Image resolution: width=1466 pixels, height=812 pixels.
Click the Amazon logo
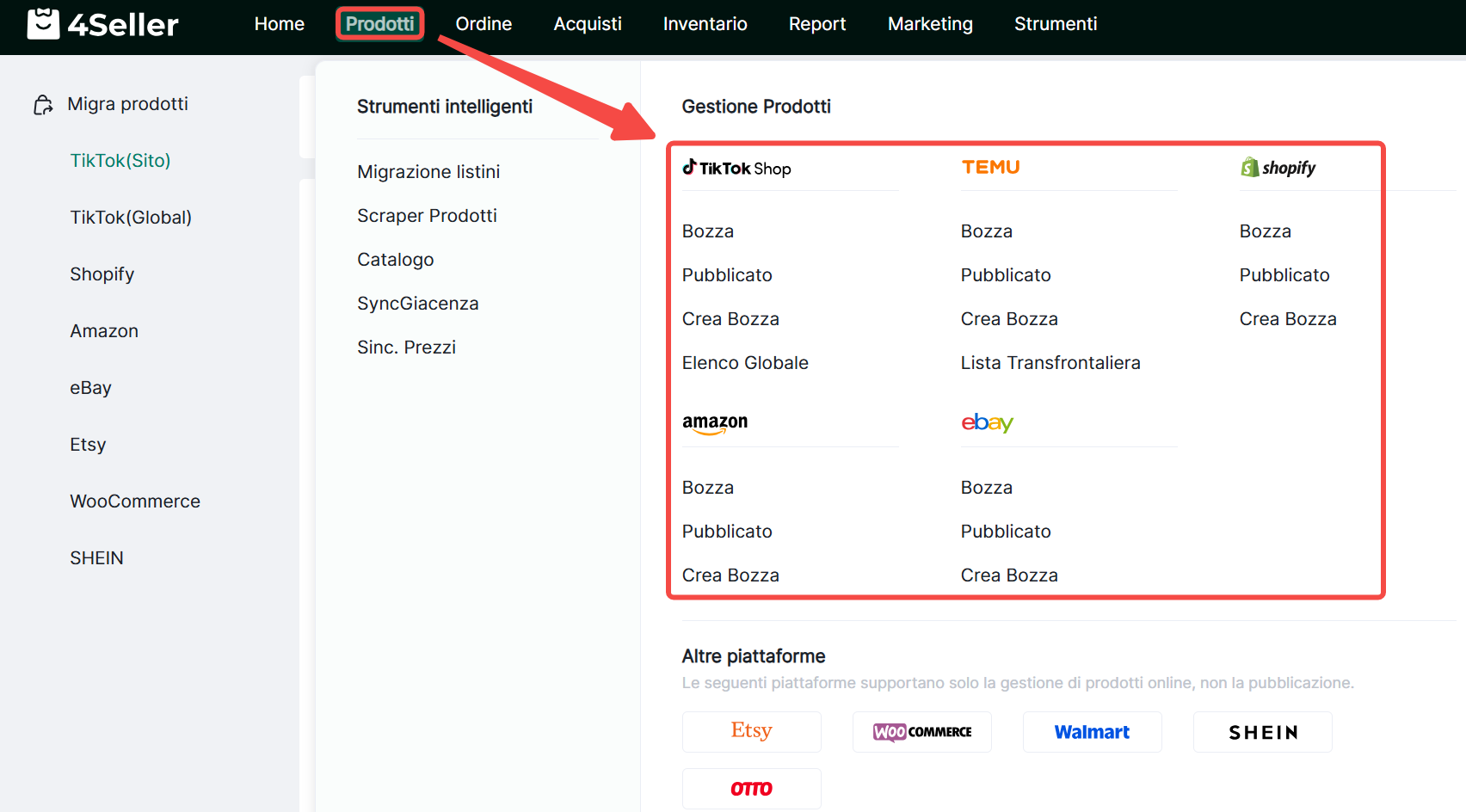(714, 422)
